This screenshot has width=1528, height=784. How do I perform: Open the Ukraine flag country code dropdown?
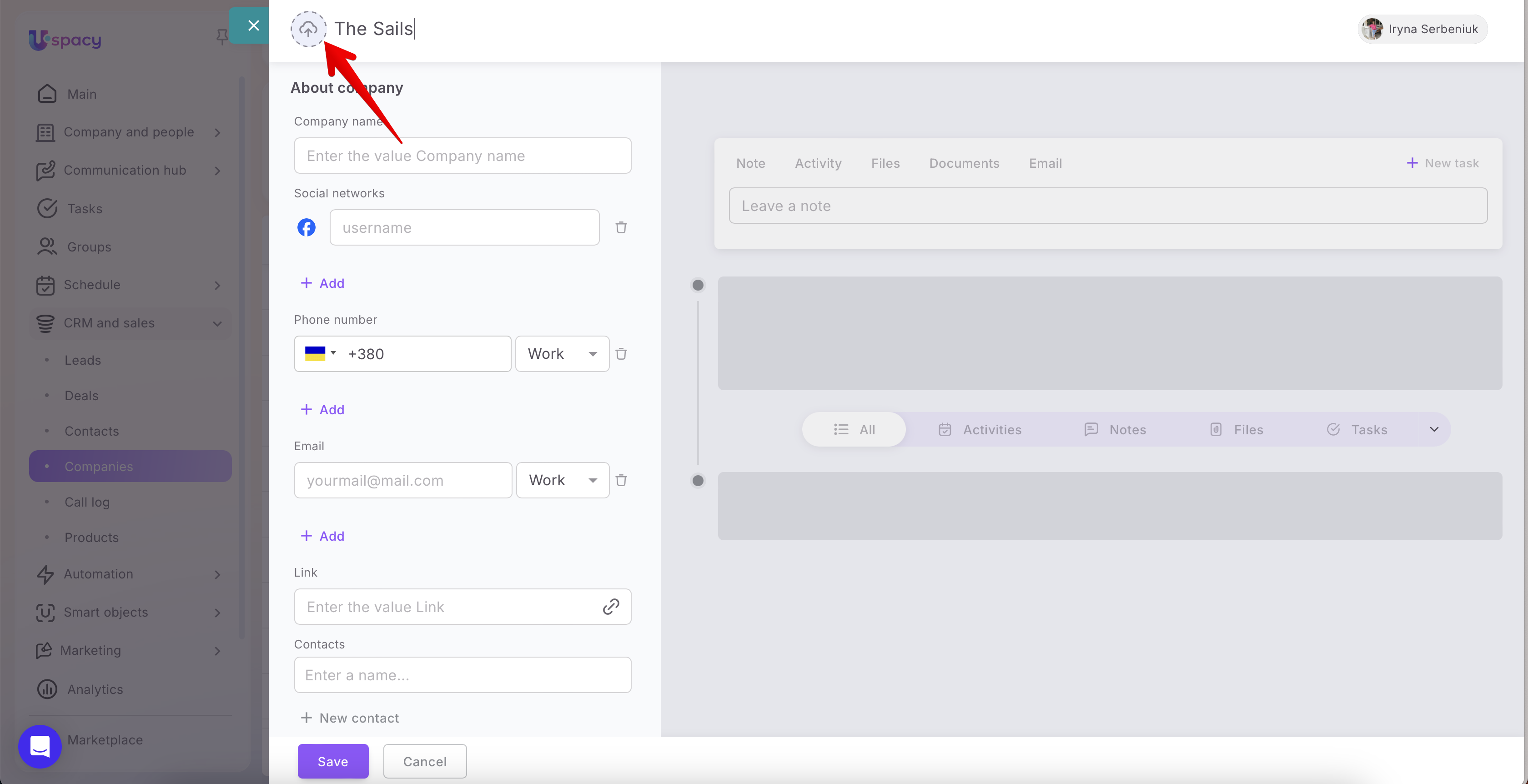pos(320,353)
